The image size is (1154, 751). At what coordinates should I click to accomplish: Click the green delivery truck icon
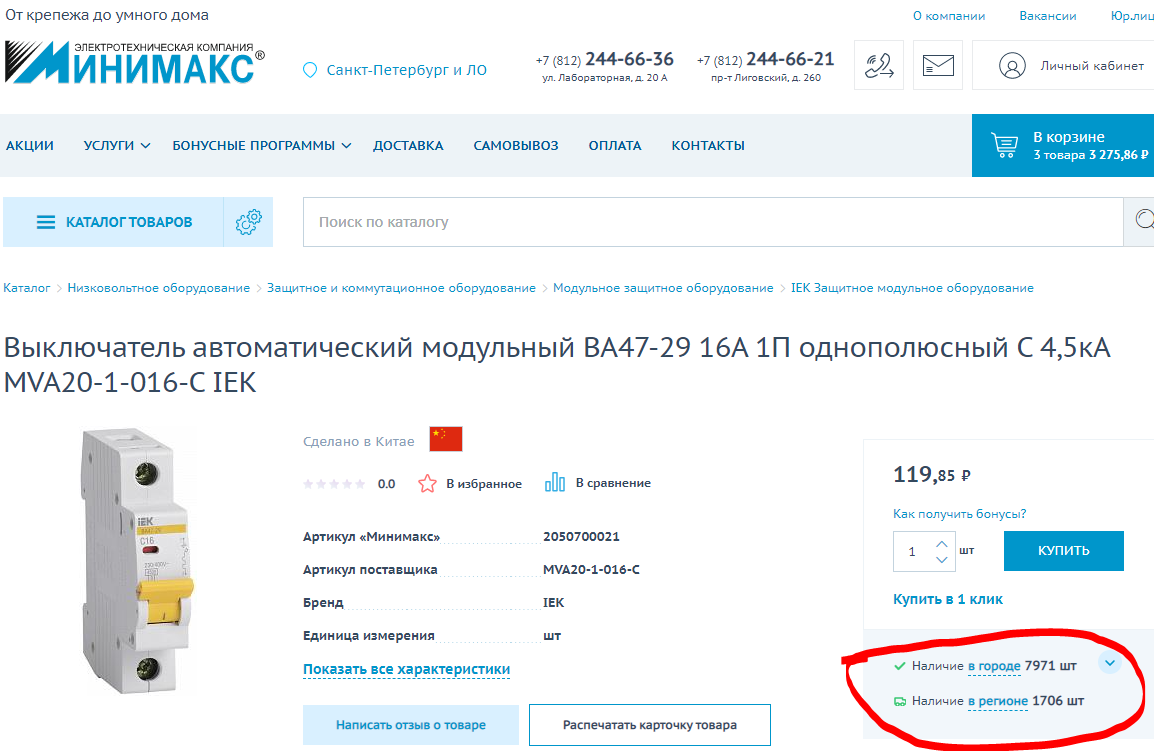[x=899, y=702]
